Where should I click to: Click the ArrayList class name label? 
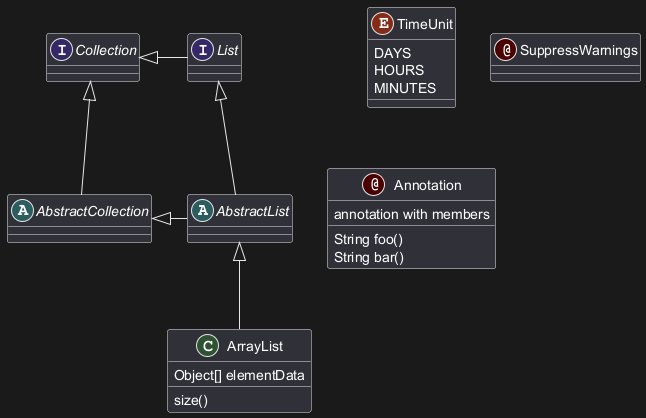pos(254,347)
